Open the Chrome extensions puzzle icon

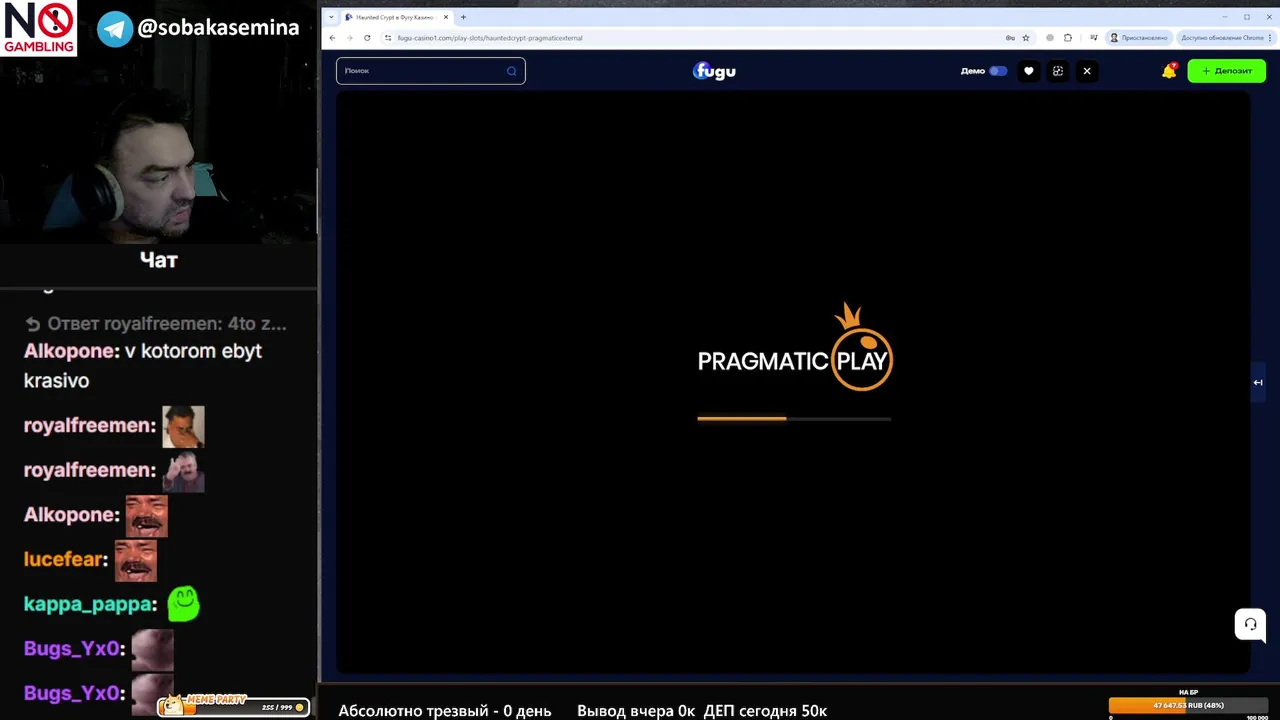pyautogui.click(x=1068, y=38)
